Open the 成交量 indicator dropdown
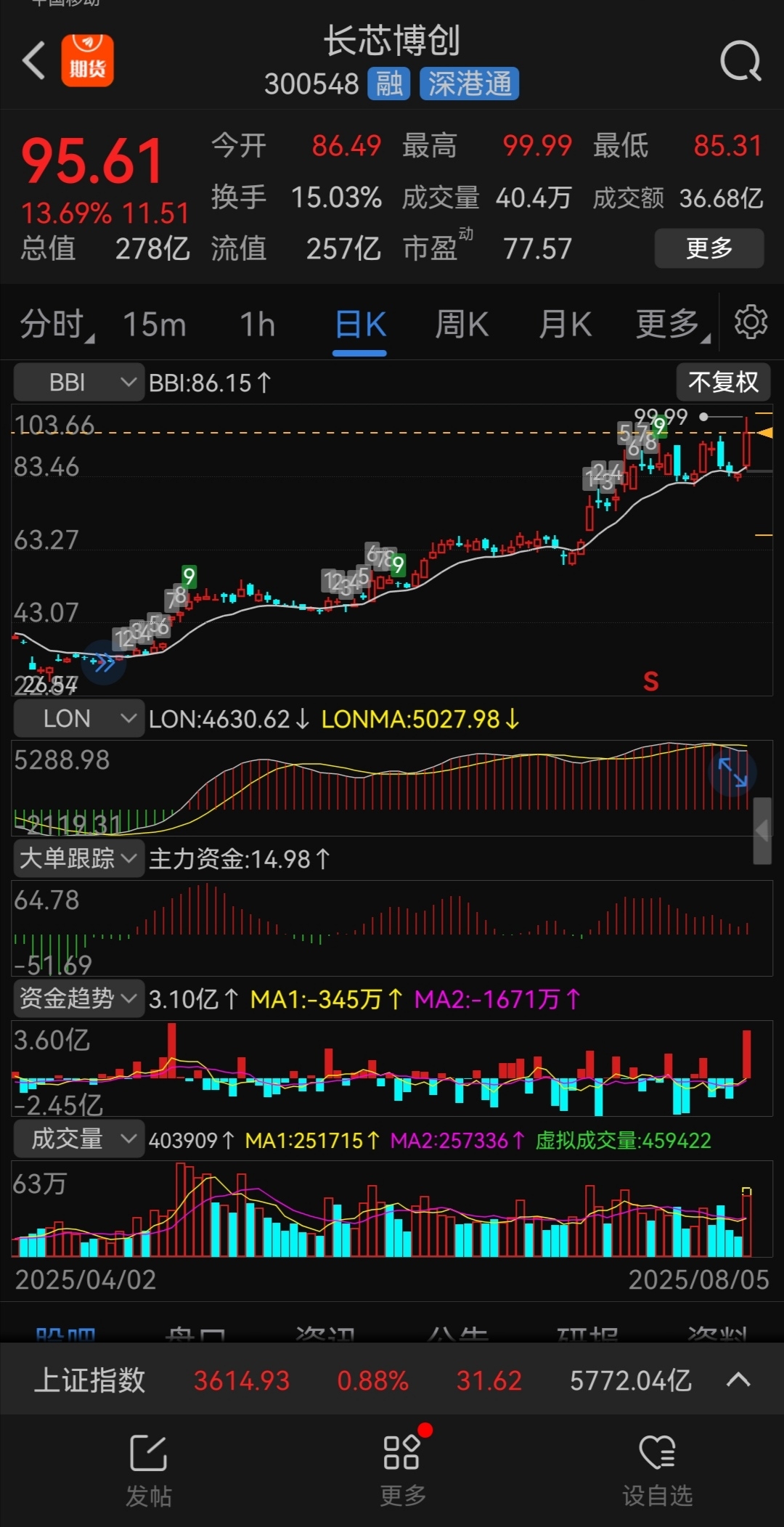Screen dimensions: 784x1527 point(78,1139)
